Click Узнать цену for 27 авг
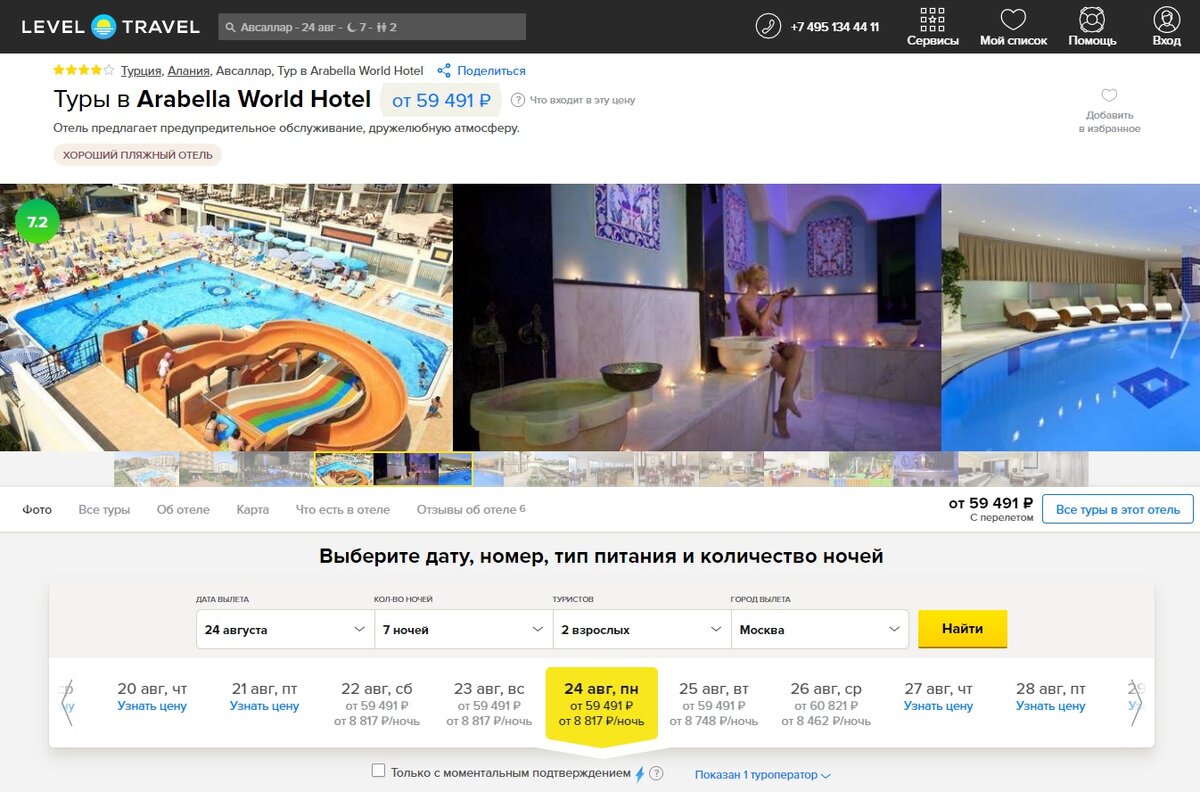Viewport: 1200px width, 792px height. pyautogui.click(x=938, y=706)
